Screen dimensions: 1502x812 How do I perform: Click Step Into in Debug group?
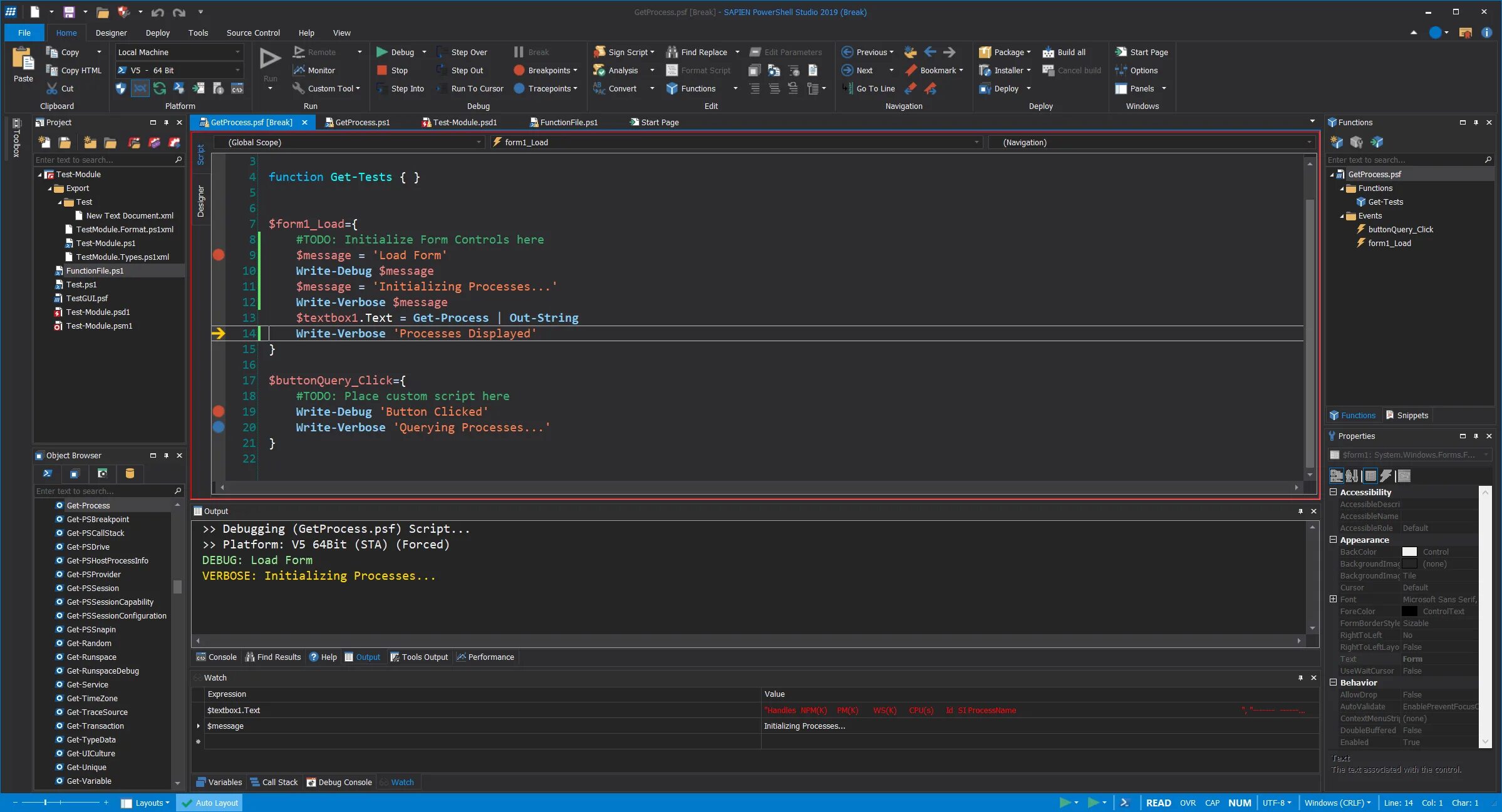click(x=400, y=89)
